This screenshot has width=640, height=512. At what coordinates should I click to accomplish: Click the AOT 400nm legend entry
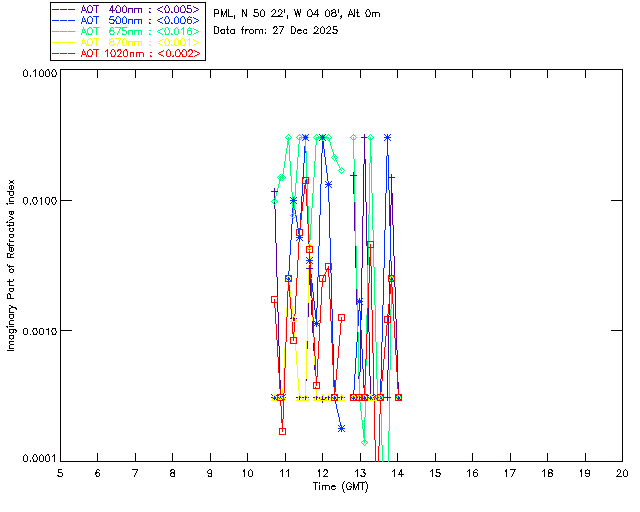click(127, 9)
